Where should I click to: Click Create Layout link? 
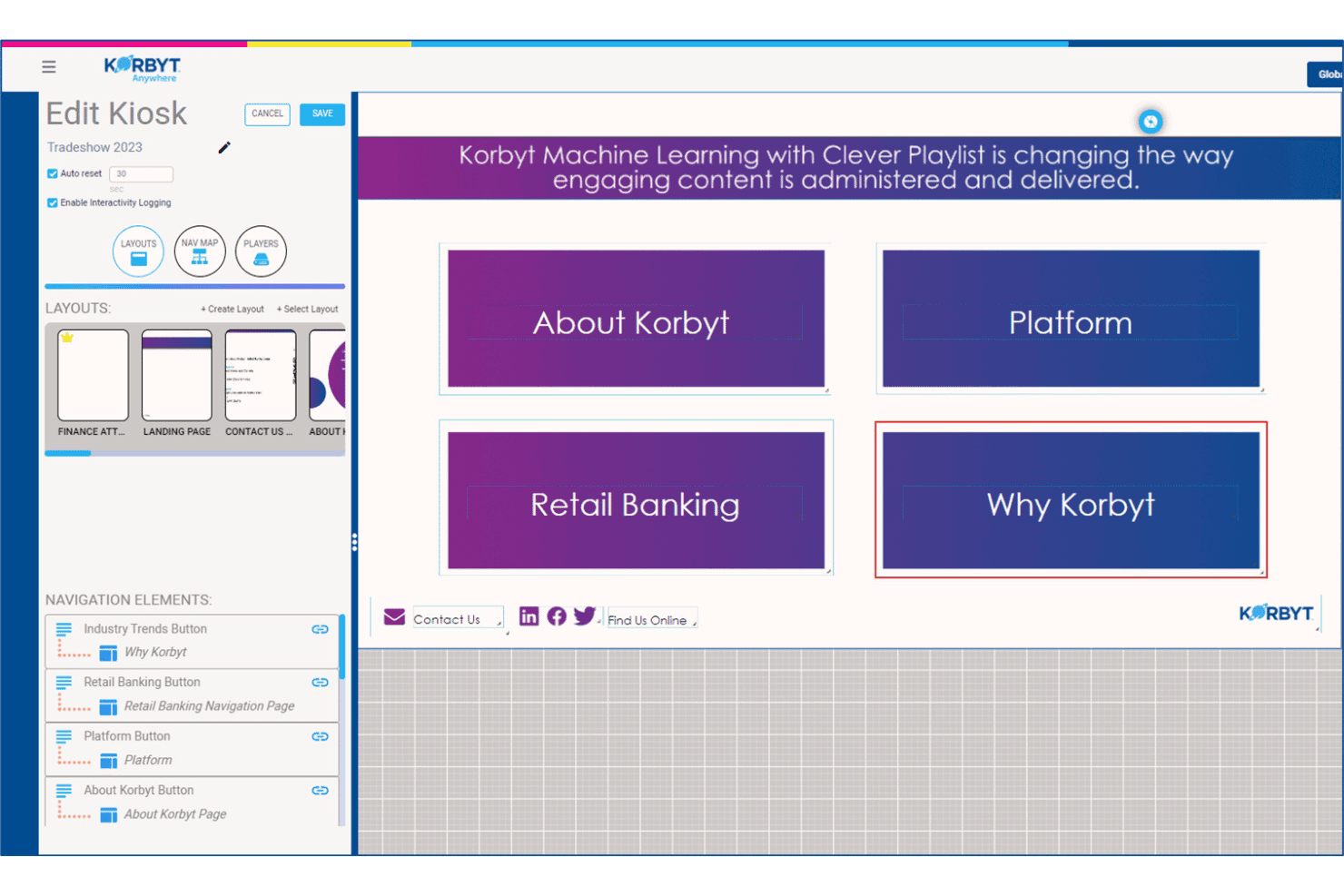(x=232, y=310)
